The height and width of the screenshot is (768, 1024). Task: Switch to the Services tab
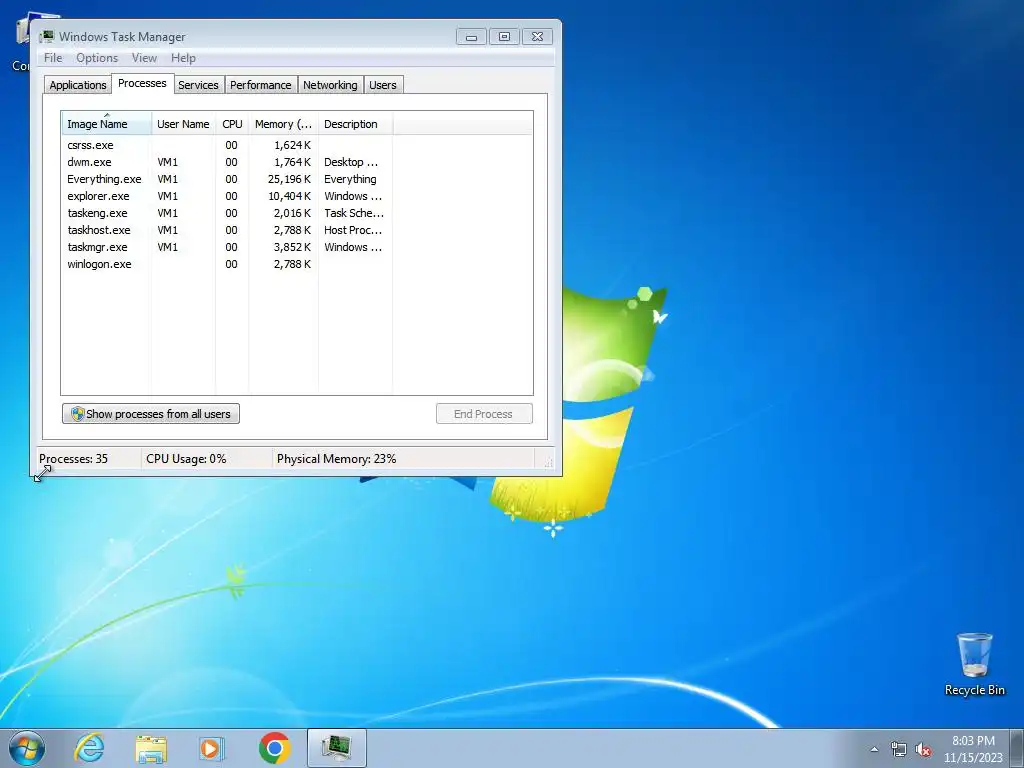(x=199, y=85)
